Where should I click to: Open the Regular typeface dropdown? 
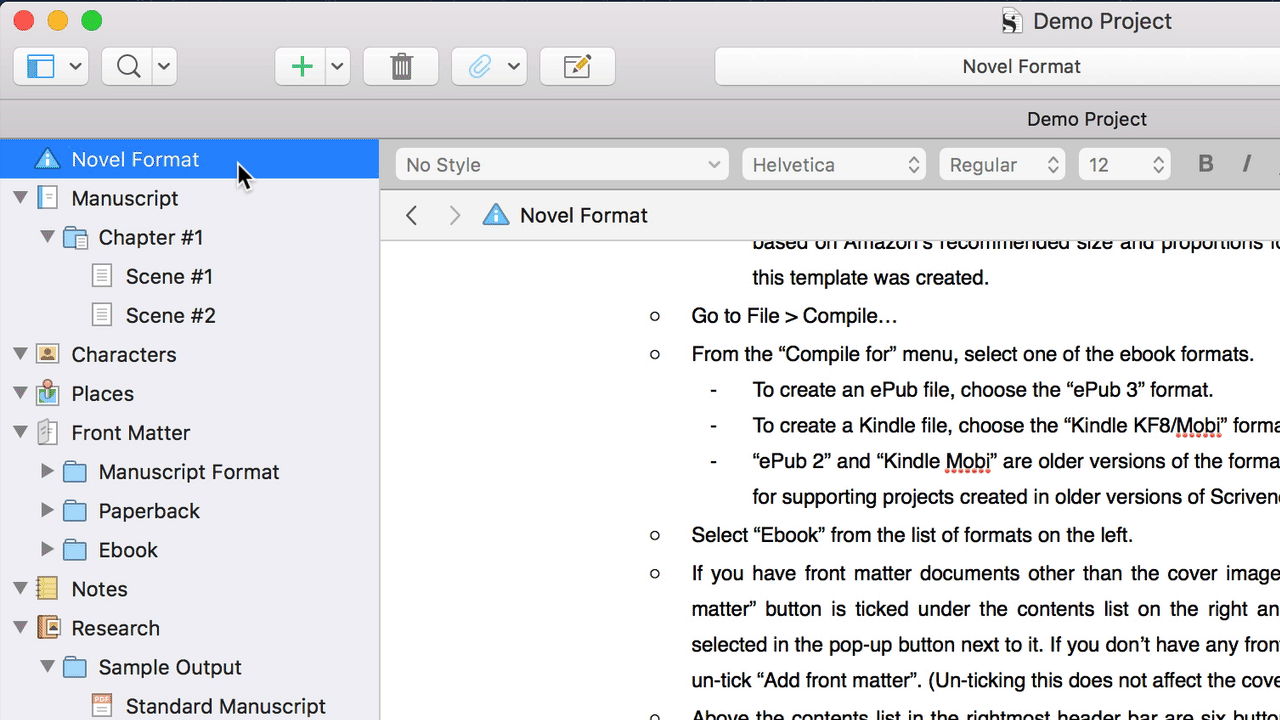pyautogui.click(x=1003, y=165)
